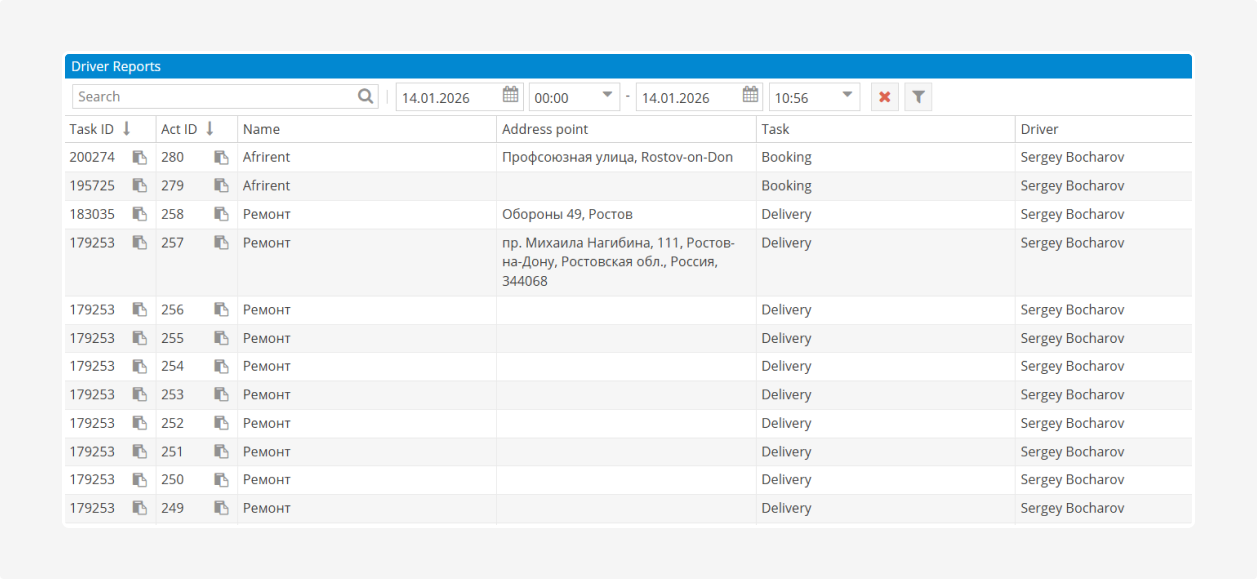
Task: Click copy icon beside Act ID 249
Action: (x=221, y=508)
